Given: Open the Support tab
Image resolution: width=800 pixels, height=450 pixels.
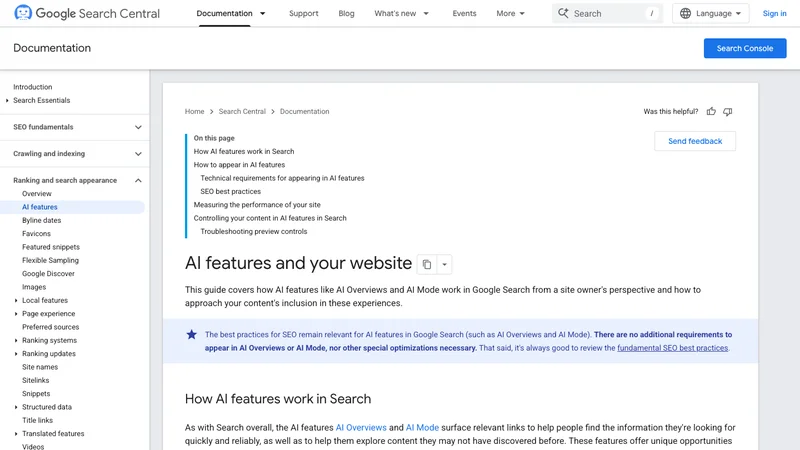Looking at the screenshot, I should click(x=304, y=13).
